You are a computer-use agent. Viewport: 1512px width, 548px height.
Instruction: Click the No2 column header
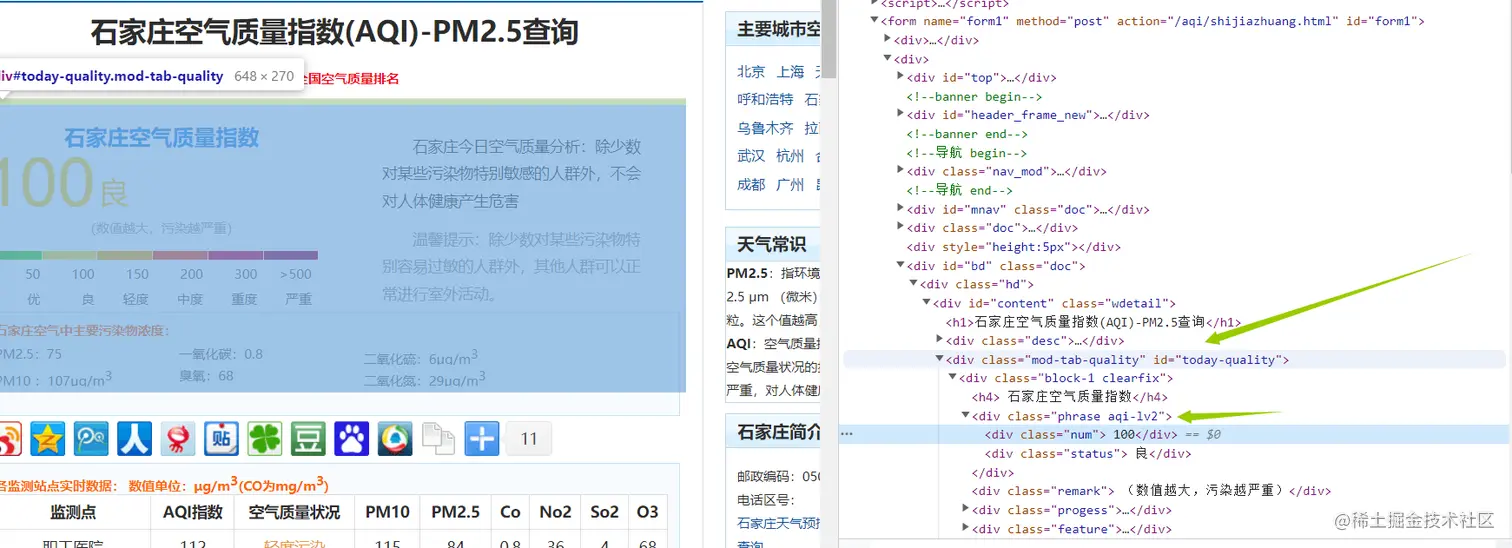555,512
